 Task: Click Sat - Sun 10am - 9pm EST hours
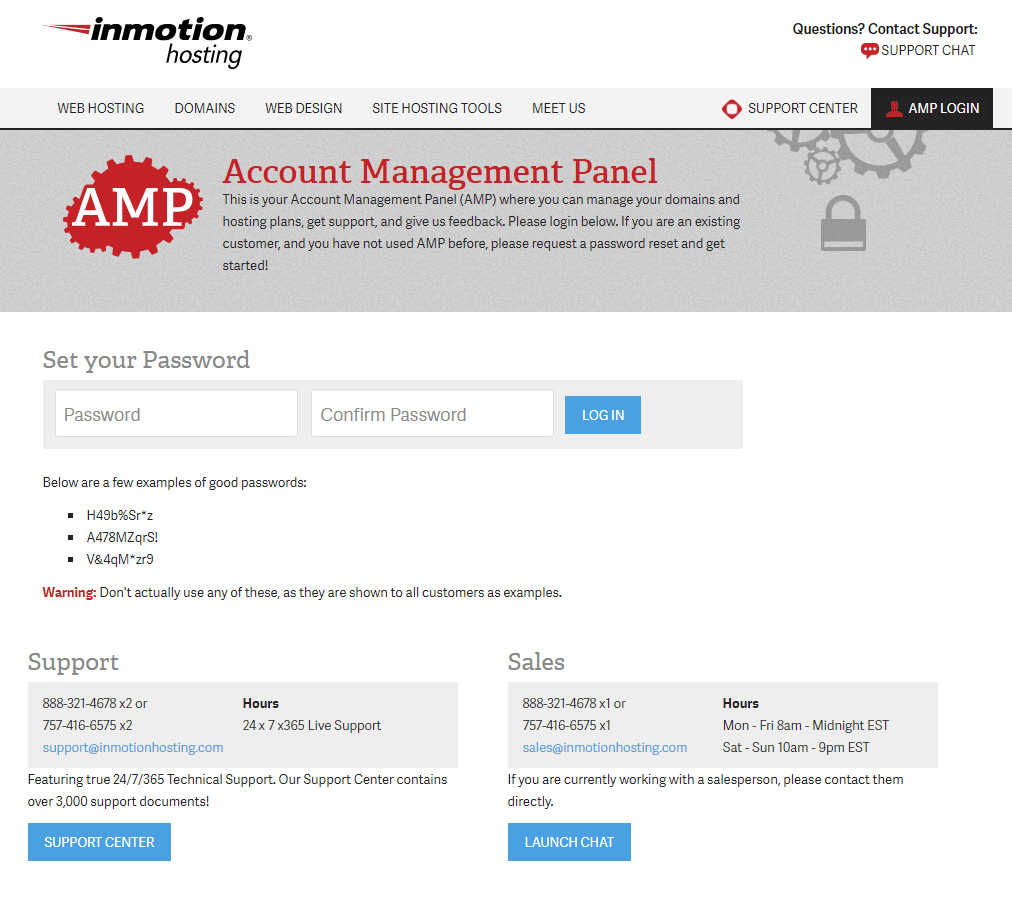tap(796, 747)
